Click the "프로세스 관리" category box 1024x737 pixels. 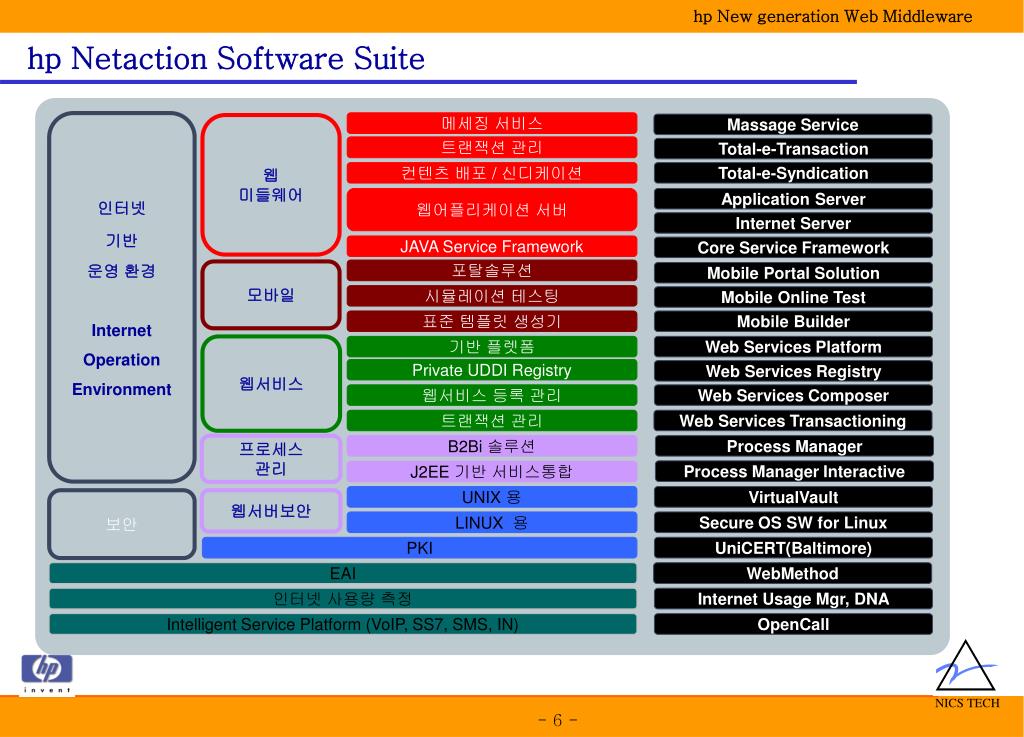(271, 458)
